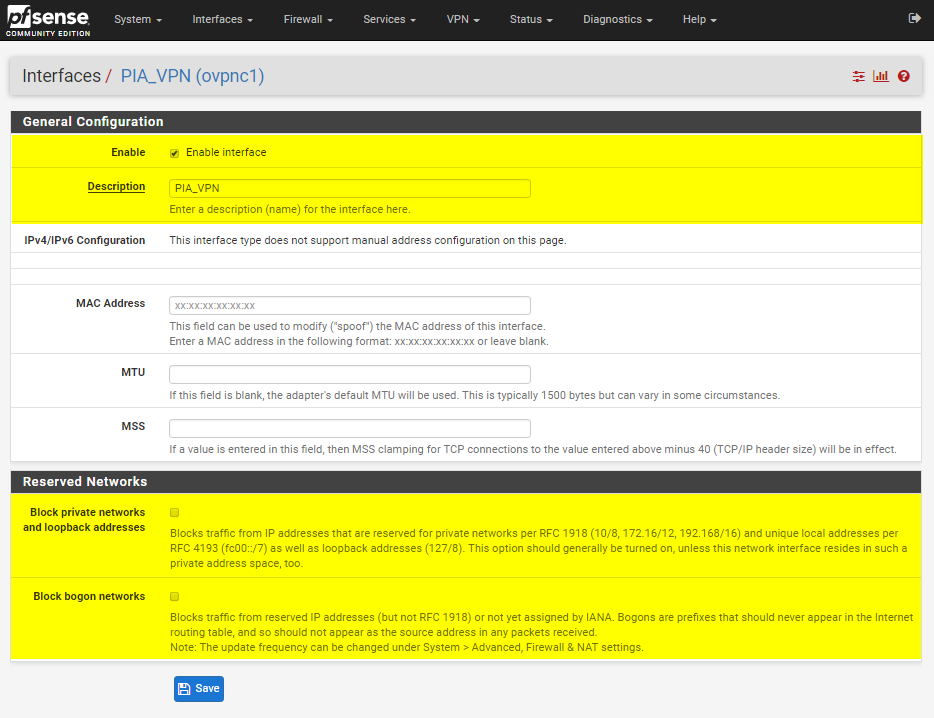
Task: Click the red help question mark icon
Action: coord(904,76)
